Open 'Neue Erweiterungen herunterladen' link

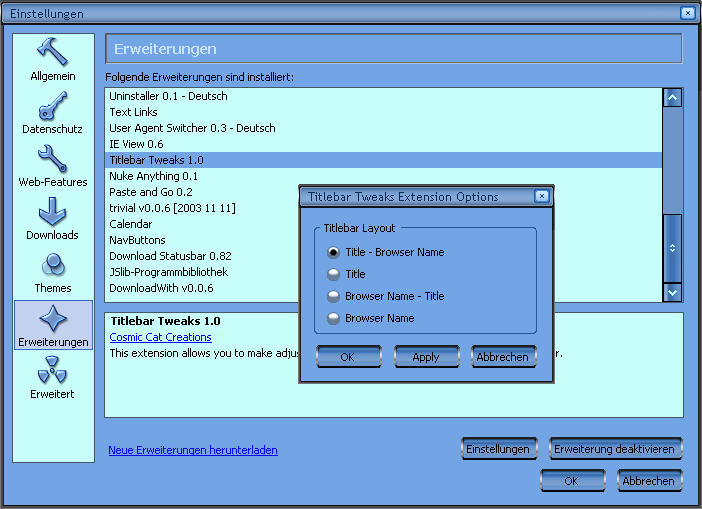tap(193, 450)
